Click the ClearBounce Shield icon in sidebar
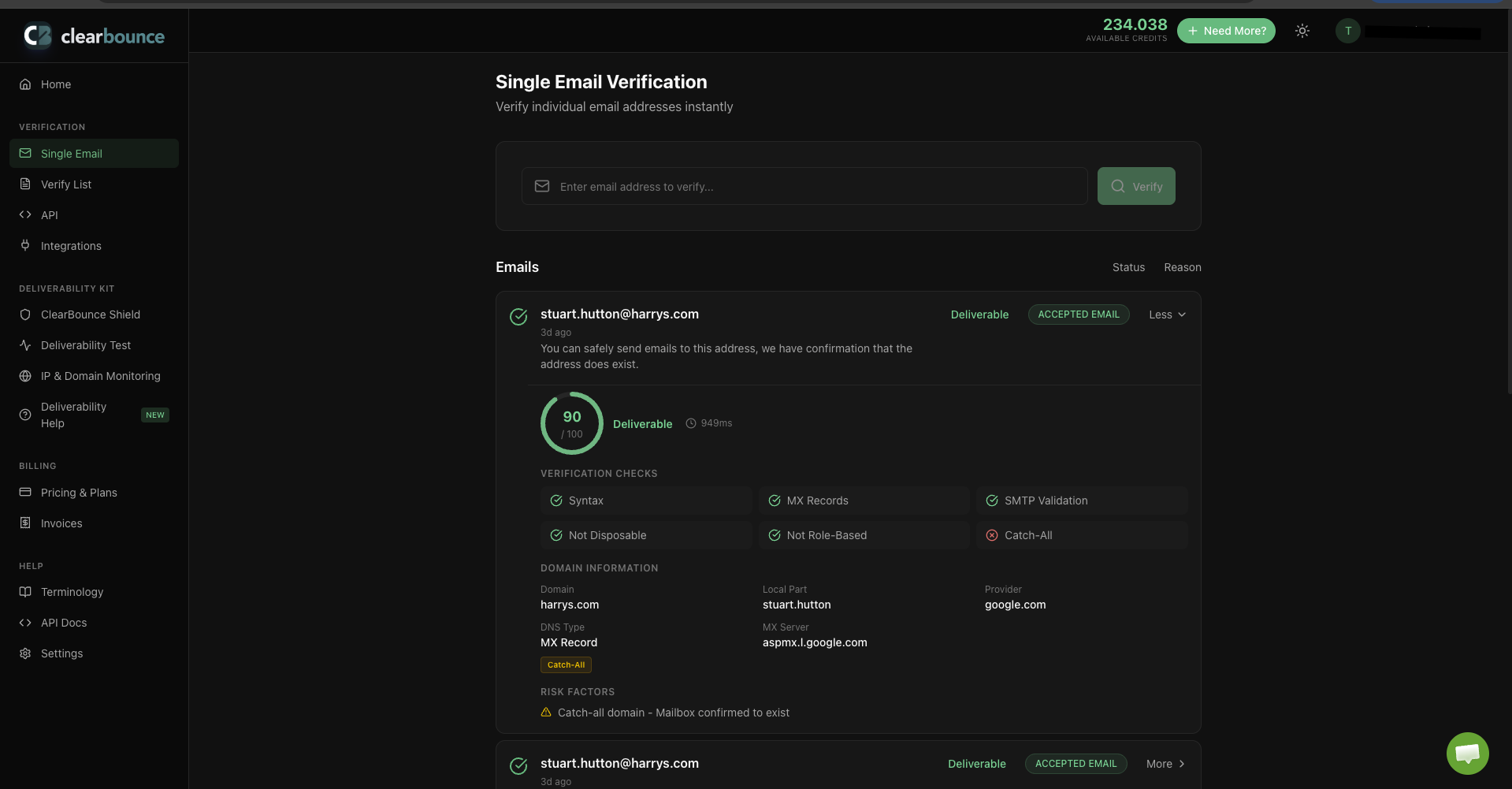1512x789 pixels. pos(25,314)
